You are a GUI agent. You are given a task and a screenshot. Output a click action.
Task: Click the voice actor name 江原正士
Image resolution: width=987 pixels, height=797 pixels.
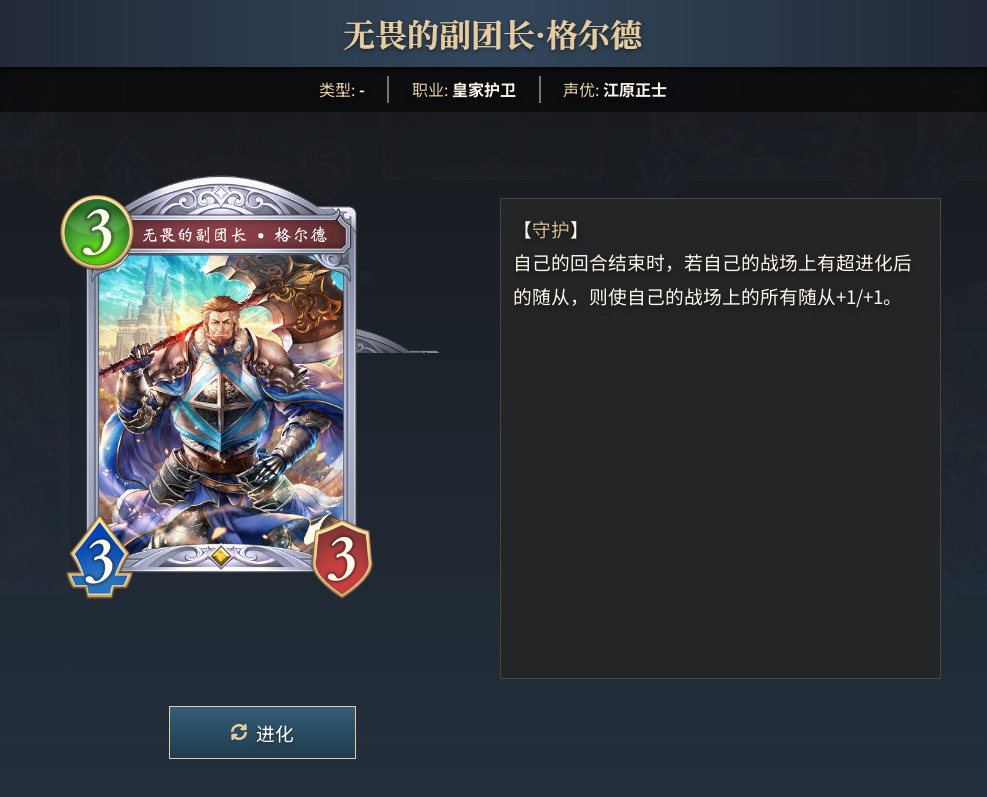coord(634,90)
